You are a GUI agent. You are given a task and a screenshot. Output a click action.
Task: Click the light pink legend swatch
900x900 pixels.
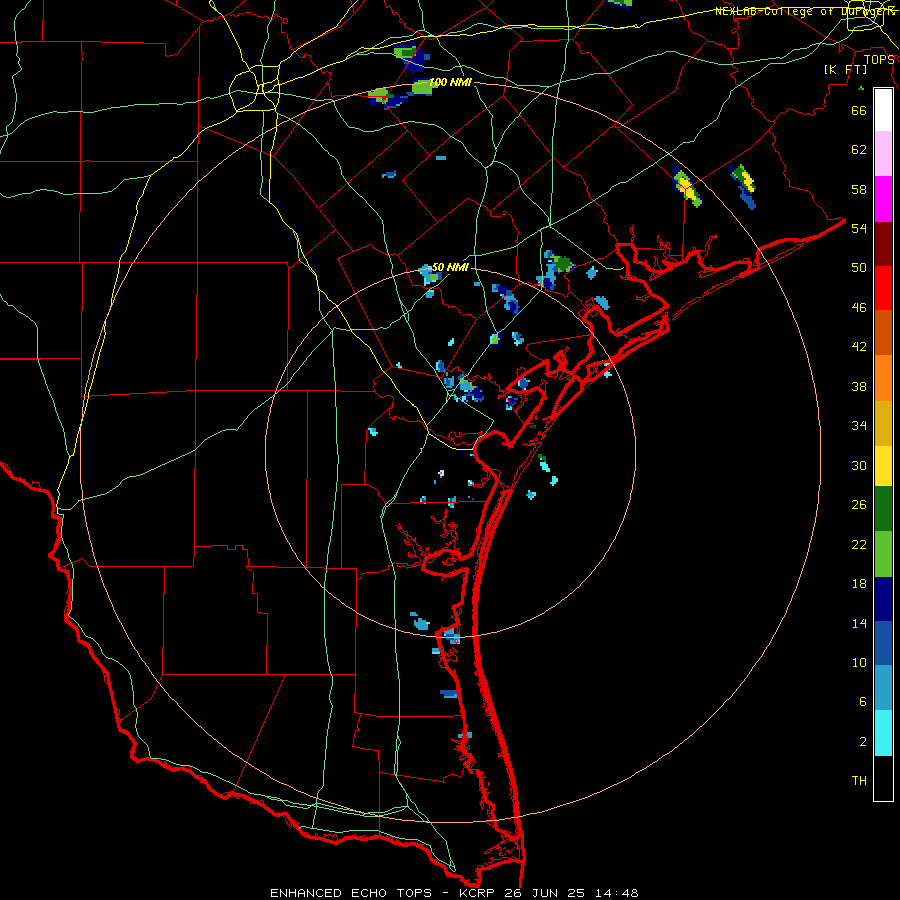[x=883, y=153]
